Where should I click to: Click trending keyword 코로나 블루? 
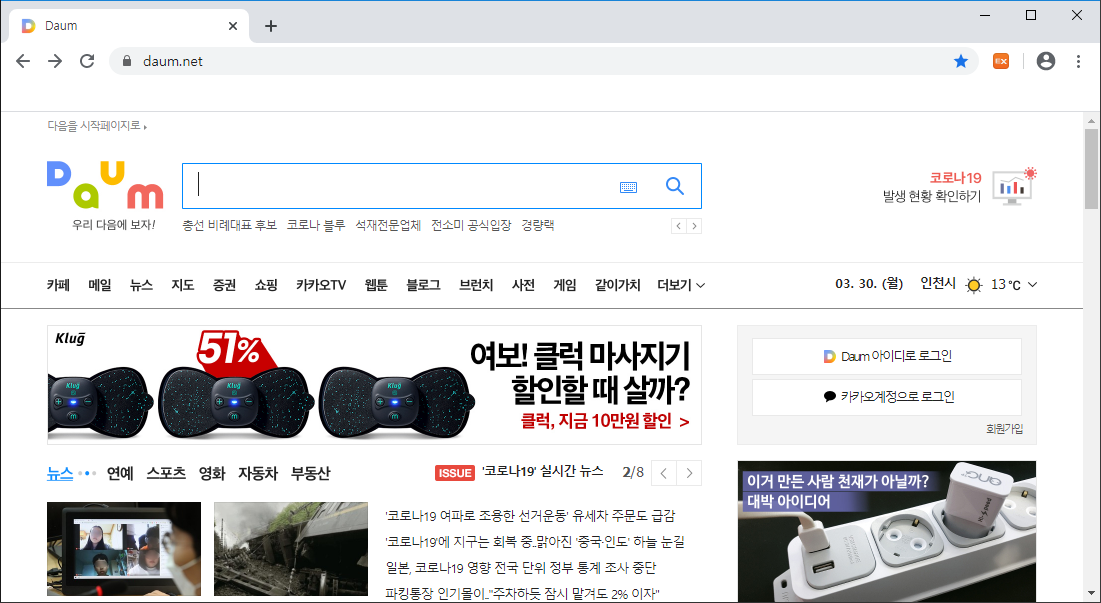coord(316,225)
